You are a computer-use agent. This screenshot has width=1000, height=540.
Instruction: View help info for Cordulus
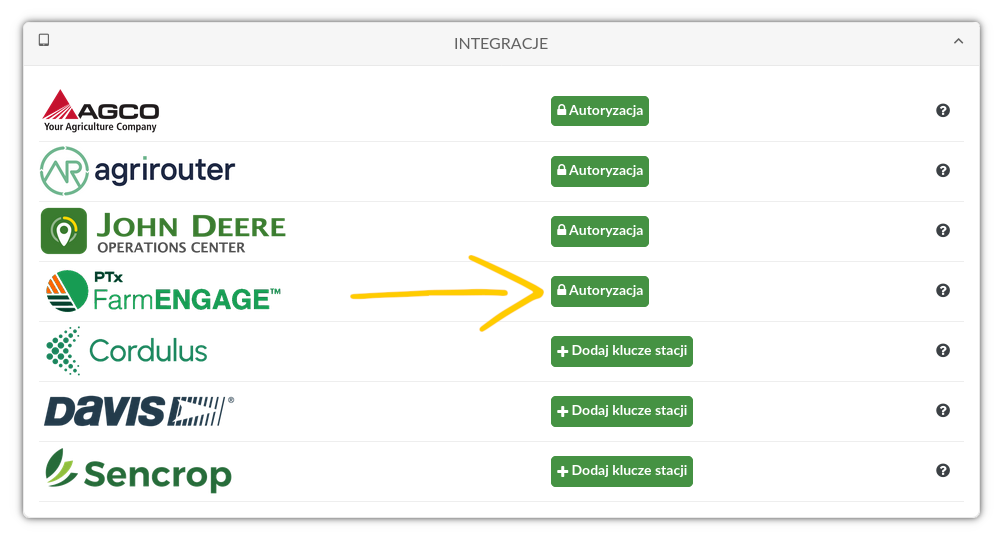coord(942,351)
